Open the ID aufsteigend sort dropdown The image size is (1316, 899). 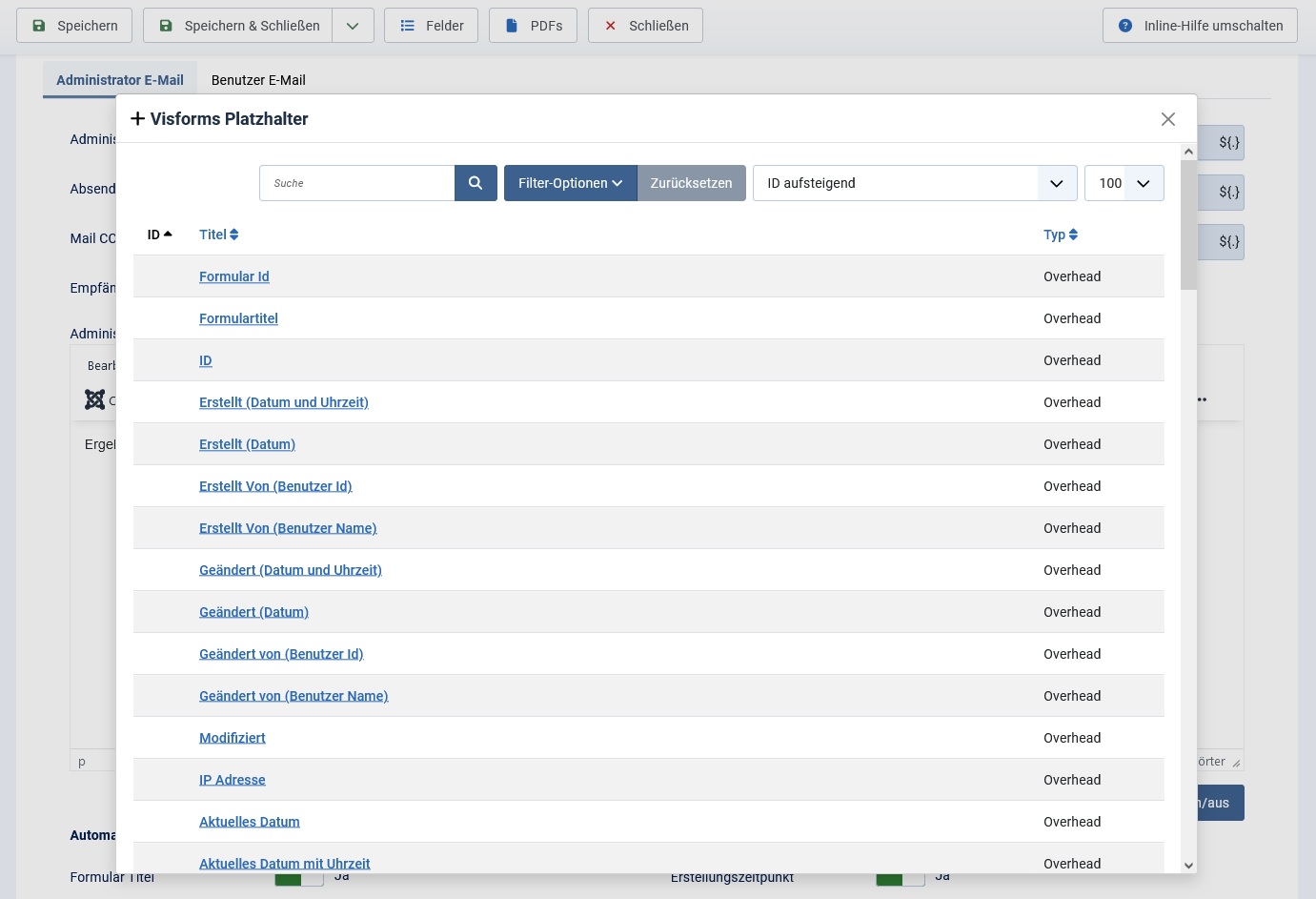(x=914, y=183)
